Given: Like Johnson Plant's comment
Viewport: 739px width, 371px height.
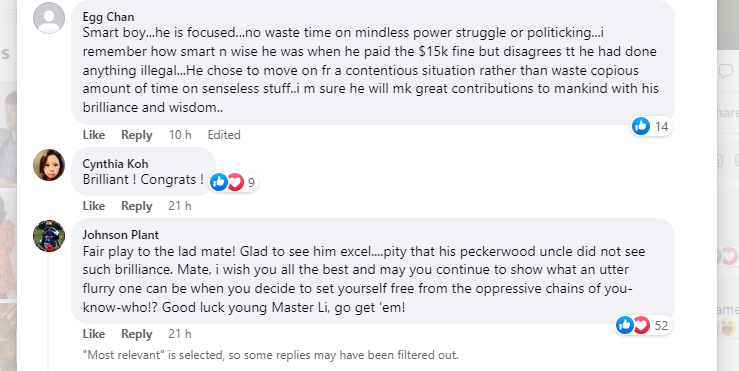Looking at the screenshot, I should point(94,334).
